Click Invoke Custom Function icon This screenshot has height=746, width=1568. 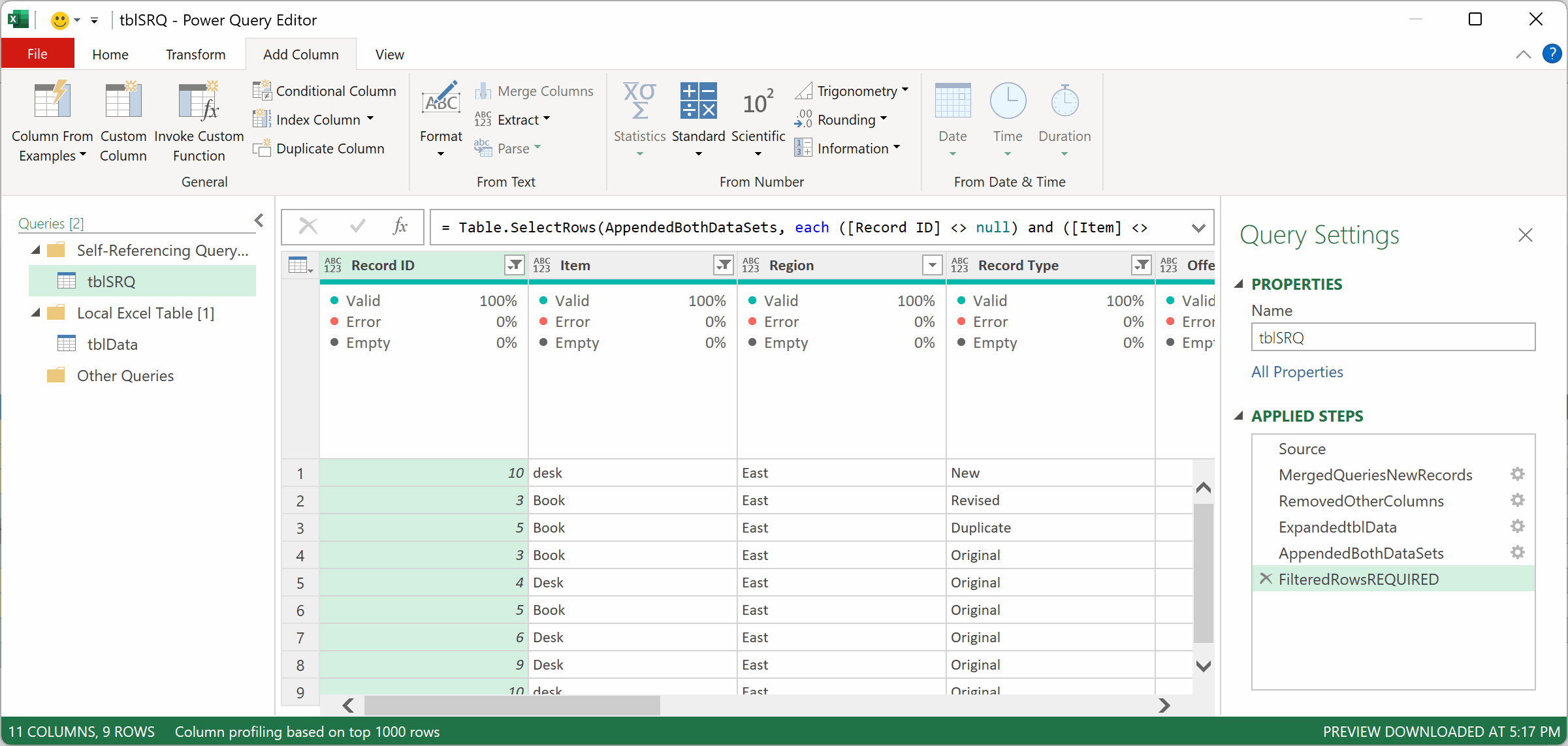click(x=199, y=101)
